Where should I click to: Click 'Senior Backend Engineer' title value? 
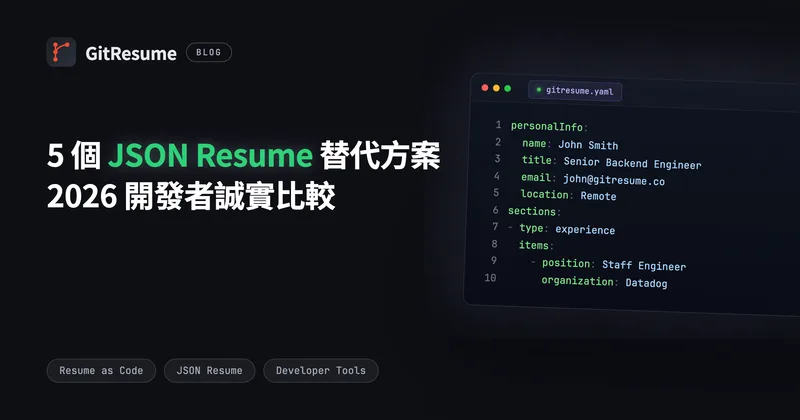(633, 163)
